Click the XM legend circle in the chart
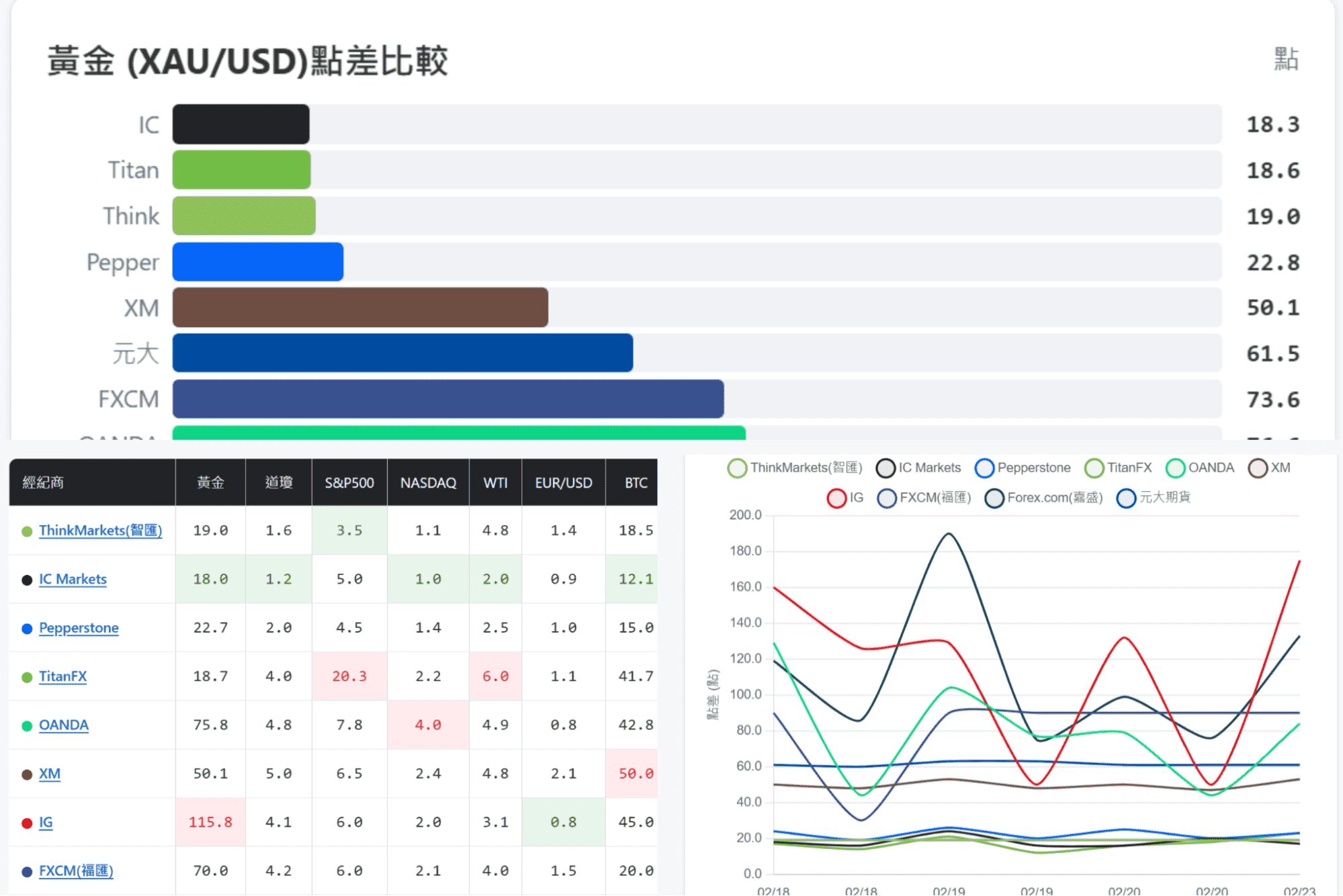The height and width of the screenshot is (896, 1343). pyautogui.click(x=1257, y=467)
